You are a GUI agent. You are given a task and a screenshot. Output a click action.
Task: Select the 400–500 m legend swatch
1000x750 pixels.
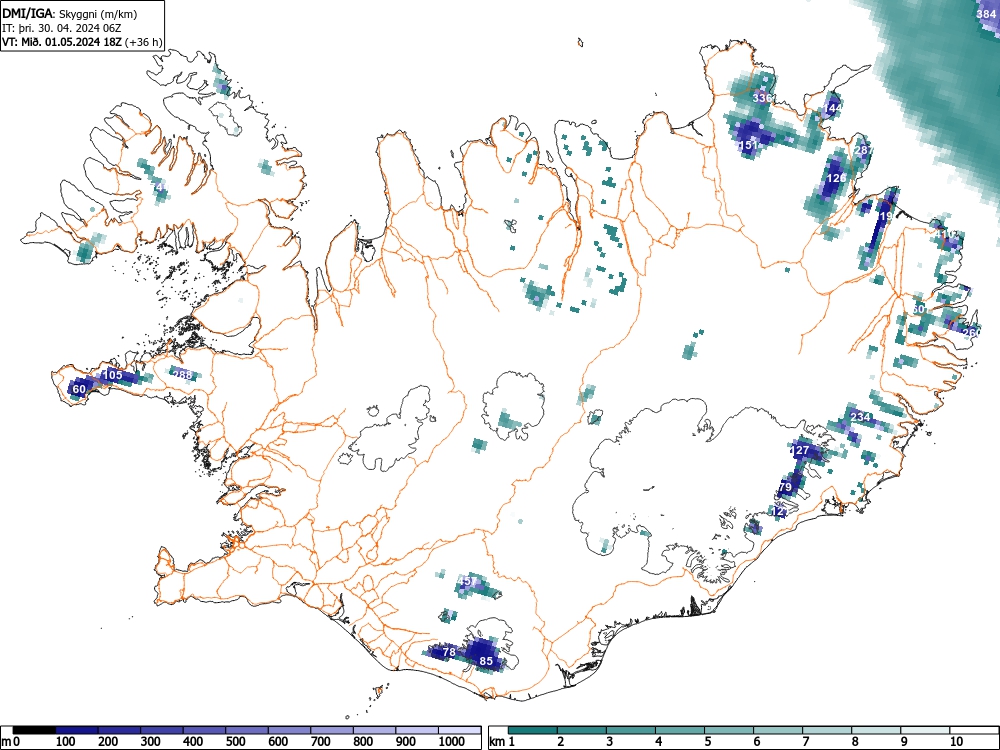pyautogui.click(x=205, y=730)
